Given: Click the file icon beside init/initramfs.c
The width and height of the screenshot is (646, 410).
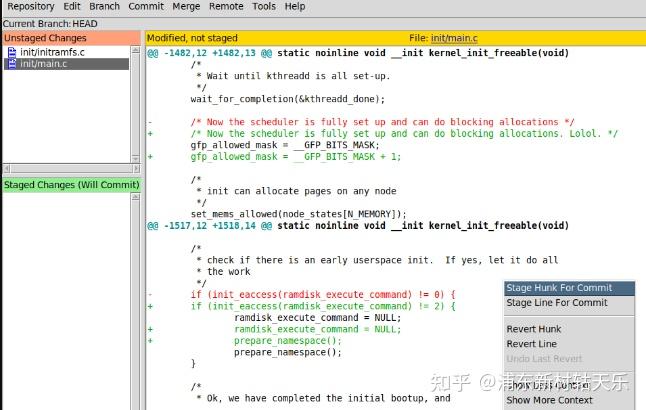Looking at the screenshot, I should point(12,52).
